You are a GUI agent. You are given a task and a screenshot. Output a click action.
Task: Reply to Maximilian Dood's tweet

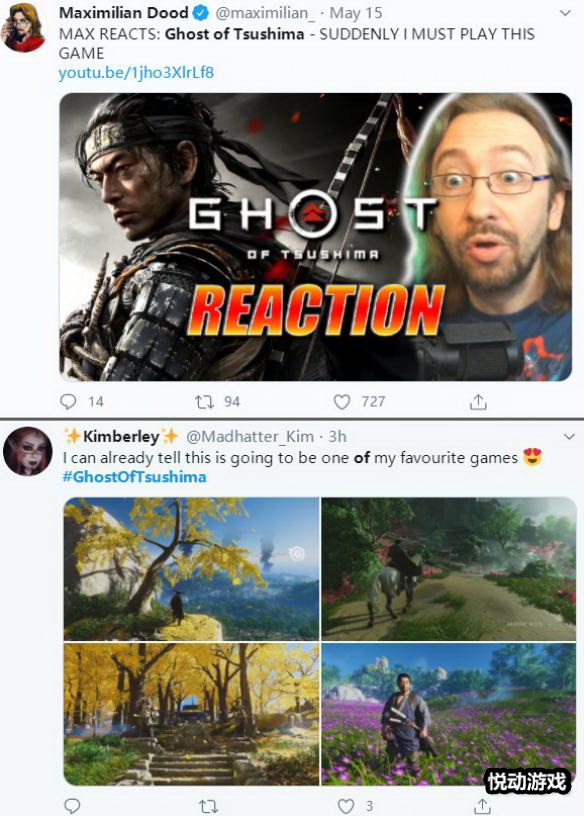[68, 401]
